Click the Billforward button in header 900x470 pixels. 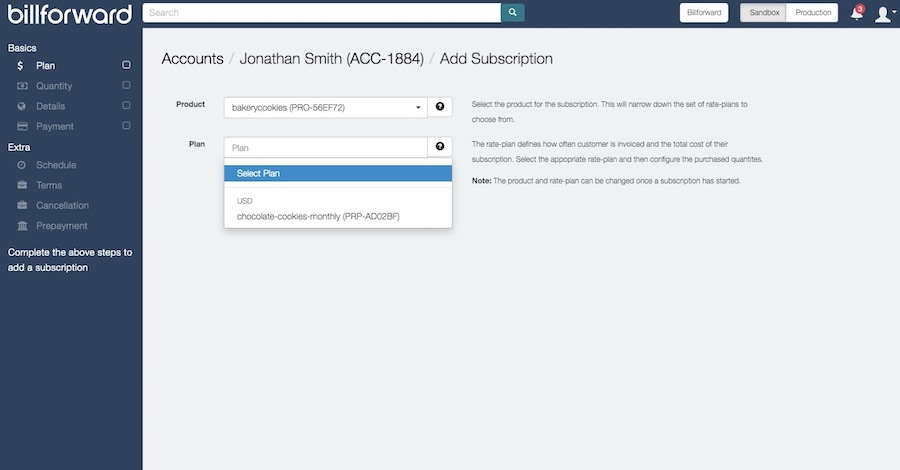704,13
